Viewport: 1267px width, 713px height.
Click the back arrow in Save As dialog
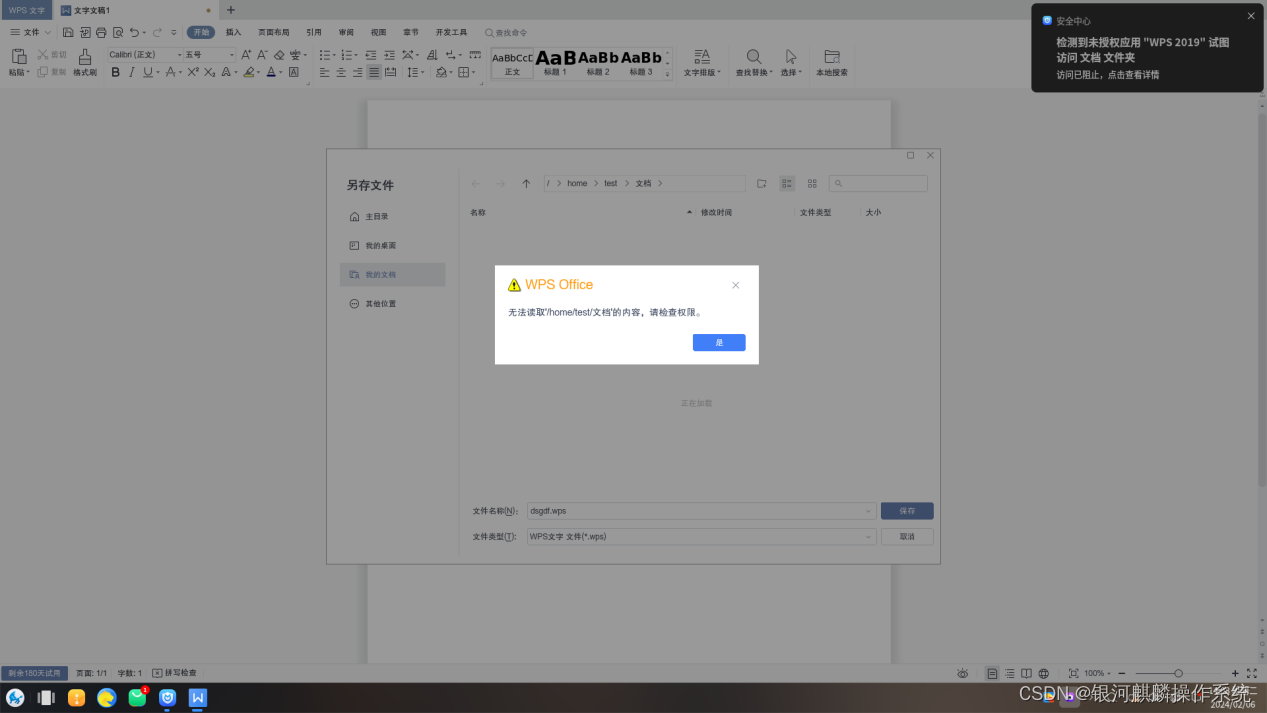pos(476,184)
